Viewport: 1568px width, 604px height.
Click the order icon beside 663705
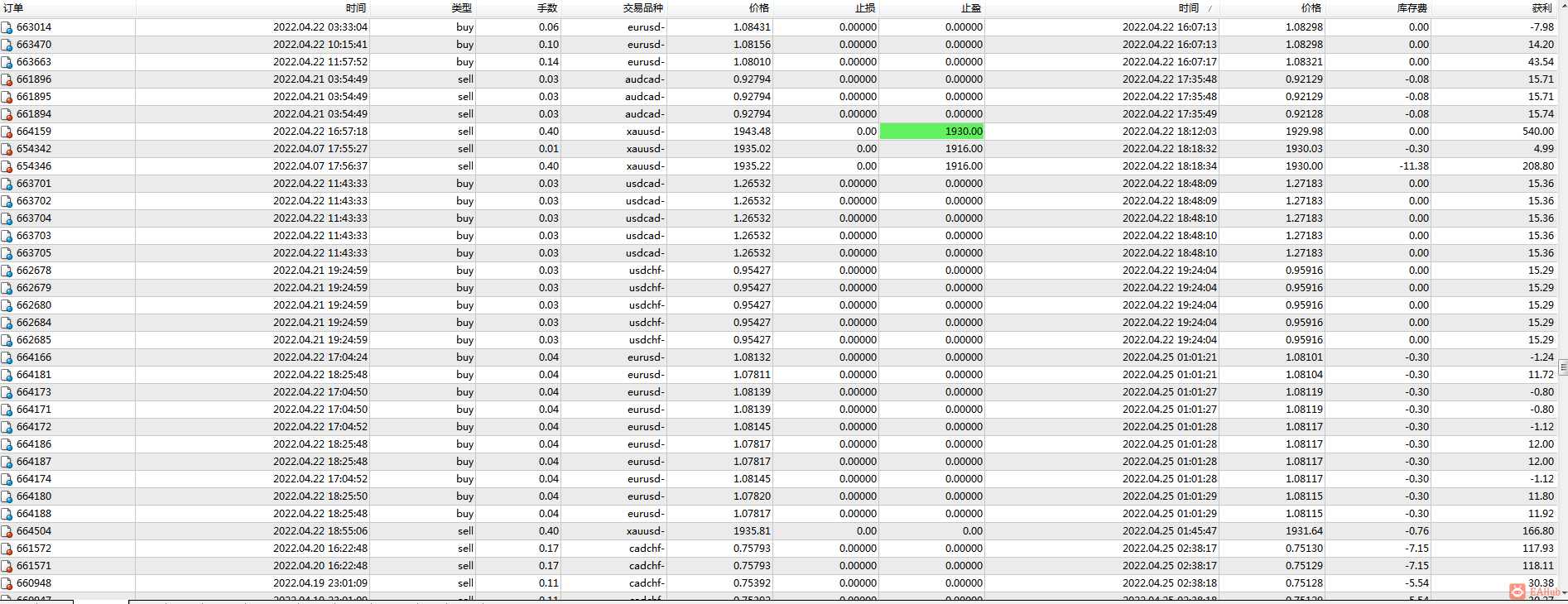point(7,253)
